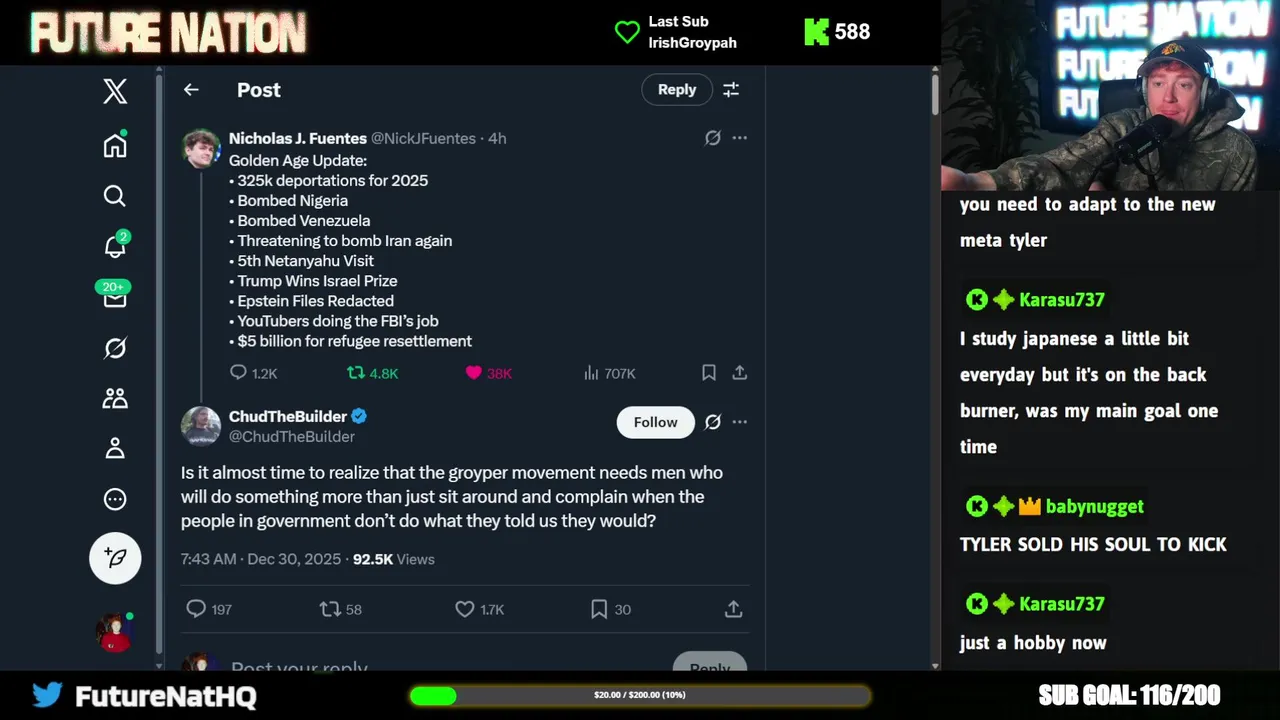
Task: Expand the More circle menu in sidebar
Action: pyautogui.click(x=115, y=499)
